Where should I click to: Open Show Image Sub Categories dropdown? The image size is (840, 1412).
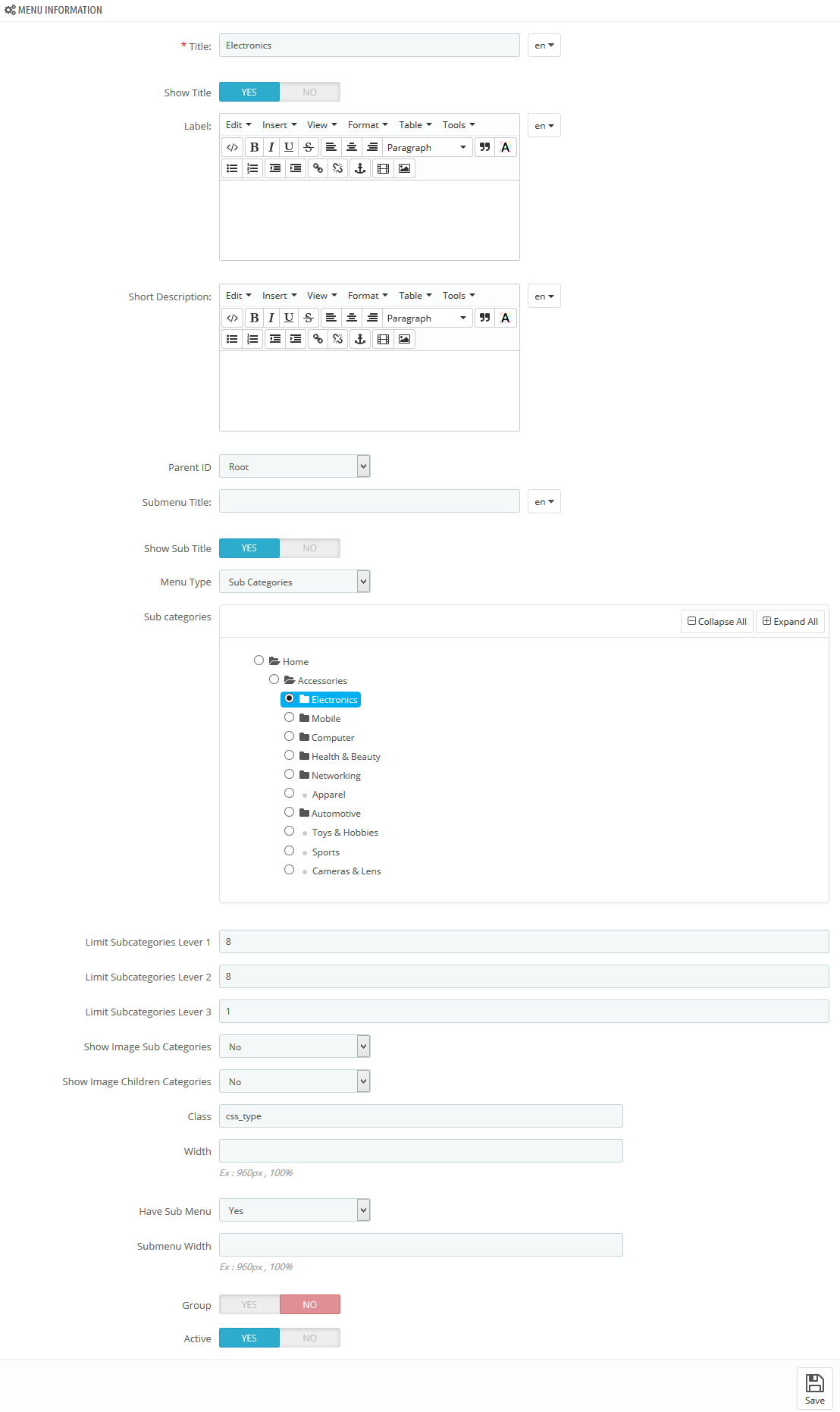(x=294, y=1046)
